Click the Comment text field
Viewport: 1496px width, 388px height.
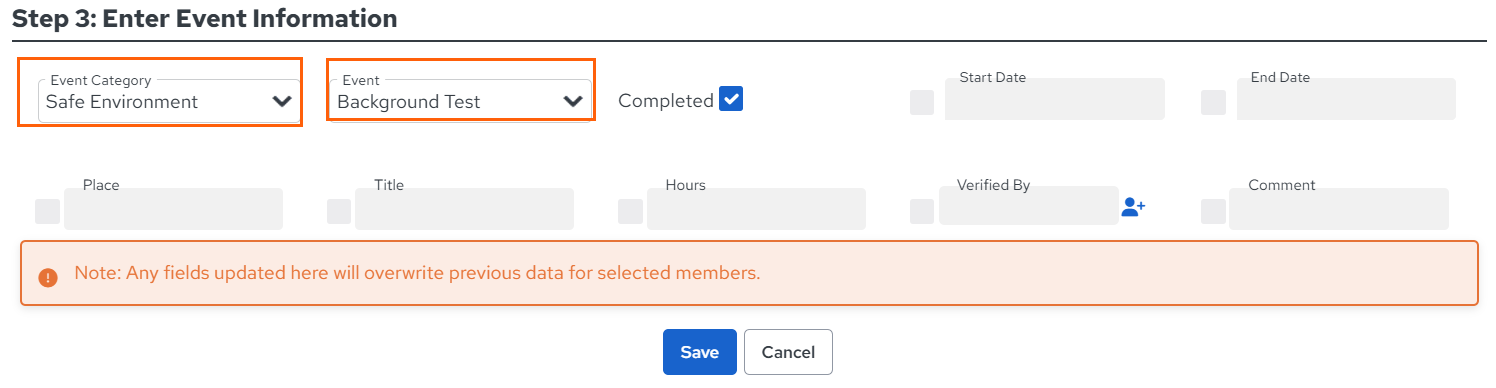click(x=1338, y=209)
